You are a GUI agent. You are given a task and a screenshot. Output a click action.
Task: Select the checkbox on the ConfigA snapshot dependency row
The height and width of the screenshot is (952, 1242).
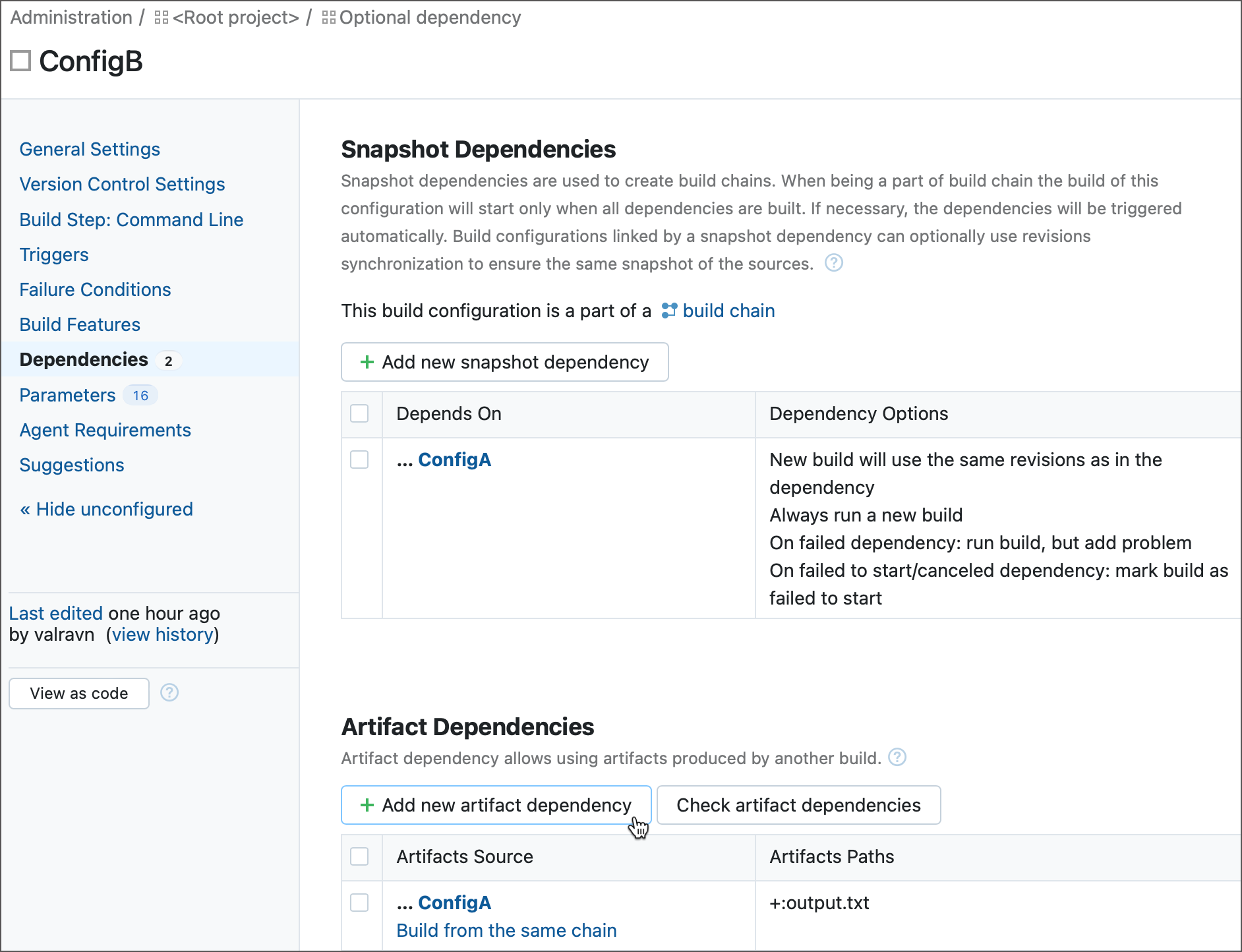click(x=360, y=460)
